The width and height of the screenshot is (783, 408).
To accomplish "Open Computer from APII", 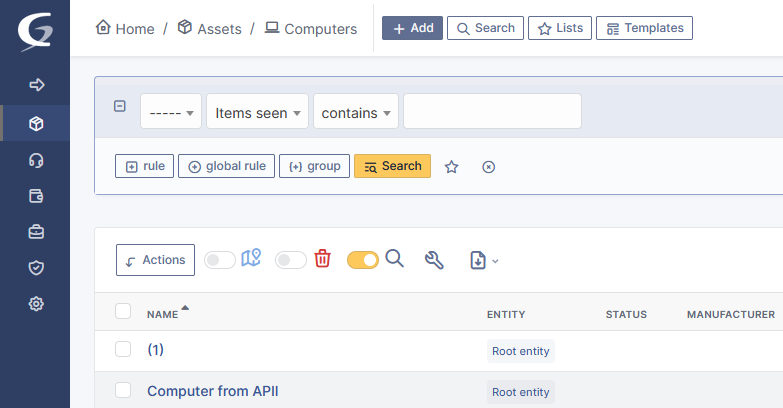I will pyautogui.click(x=213, y=391).
